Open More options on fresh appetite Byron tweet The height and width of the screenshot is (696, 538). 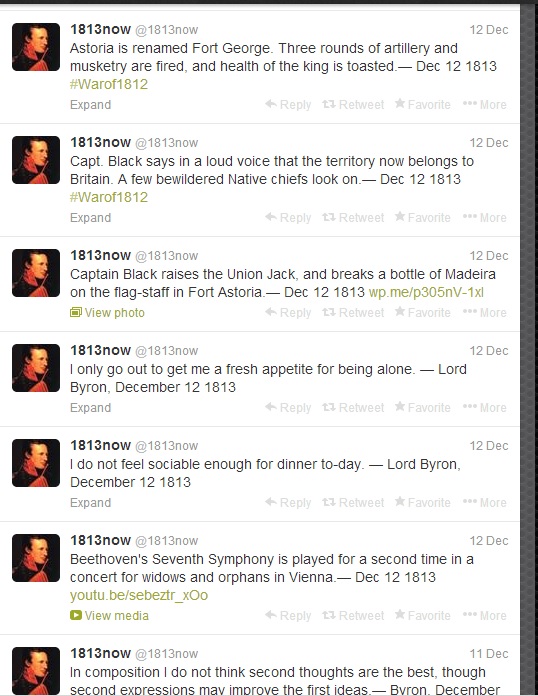484,407
